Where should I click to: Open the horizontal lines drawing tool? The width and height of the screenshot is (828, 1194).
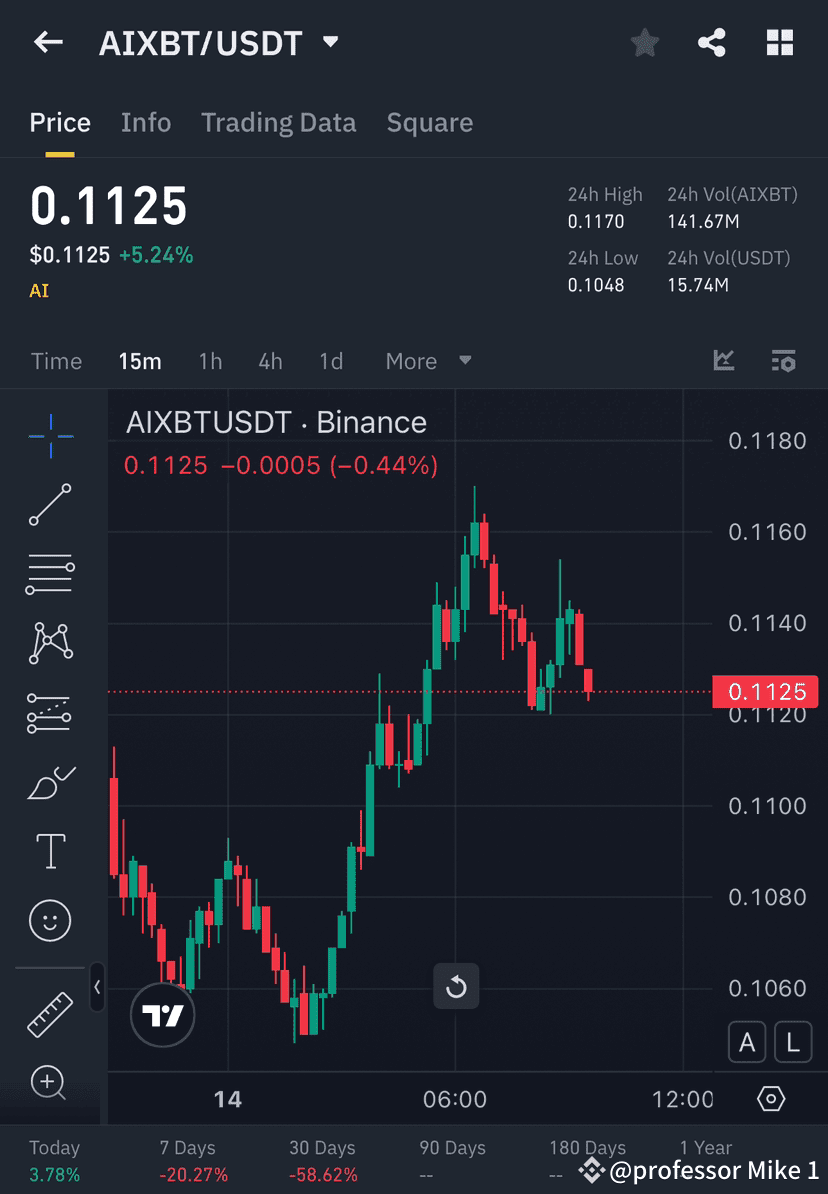pyautogui.click(x=50, y=574)
